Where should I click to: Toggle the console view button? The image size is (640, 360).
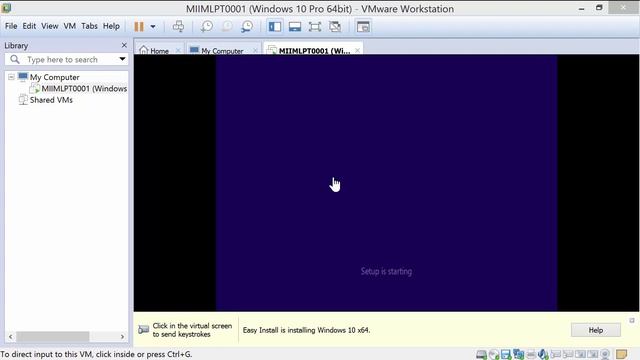[363, 27]
